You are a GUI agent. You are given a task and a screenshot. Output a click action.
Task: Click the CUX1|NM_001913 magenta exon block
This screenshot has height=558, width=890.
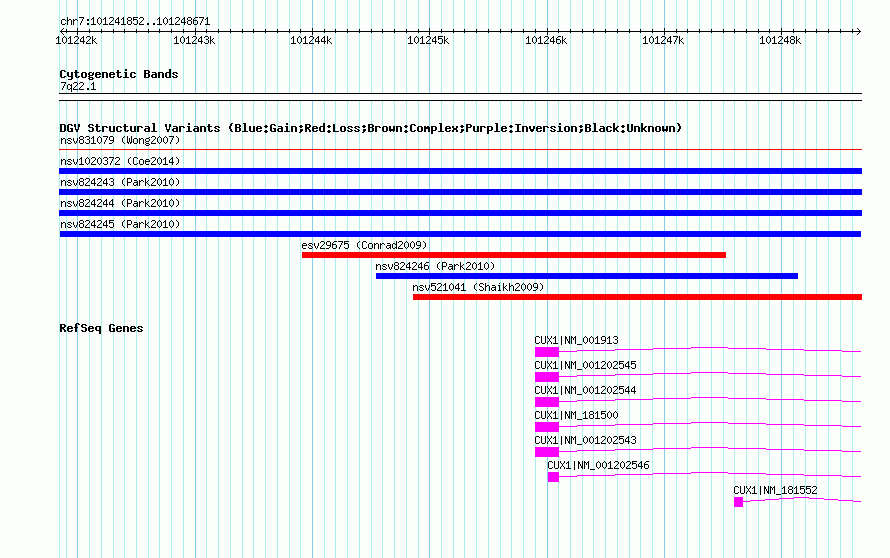click(x=547, y=352)
